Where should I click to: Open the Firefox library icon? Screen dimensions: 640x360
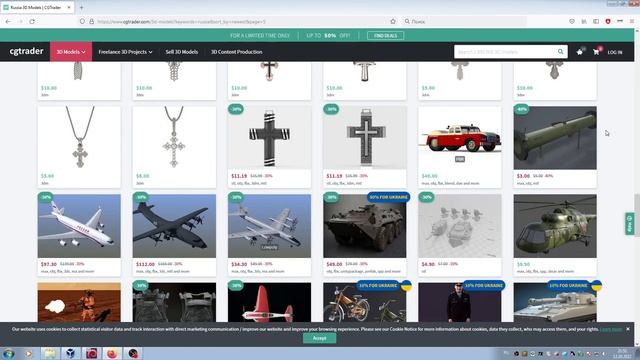(x=584, y=21)
